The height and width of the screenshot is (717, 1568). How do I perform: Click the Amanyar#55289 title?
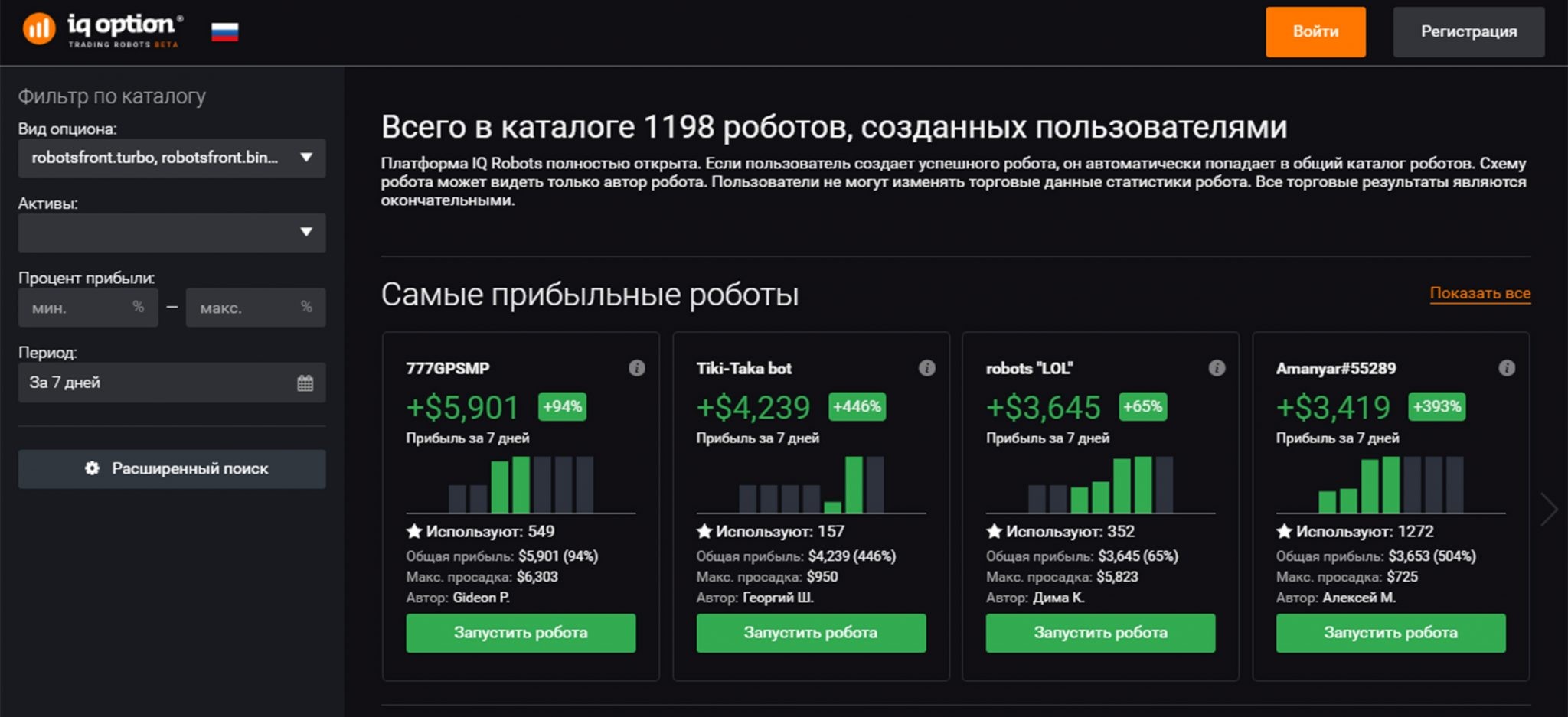click(x=1336, y=368)
